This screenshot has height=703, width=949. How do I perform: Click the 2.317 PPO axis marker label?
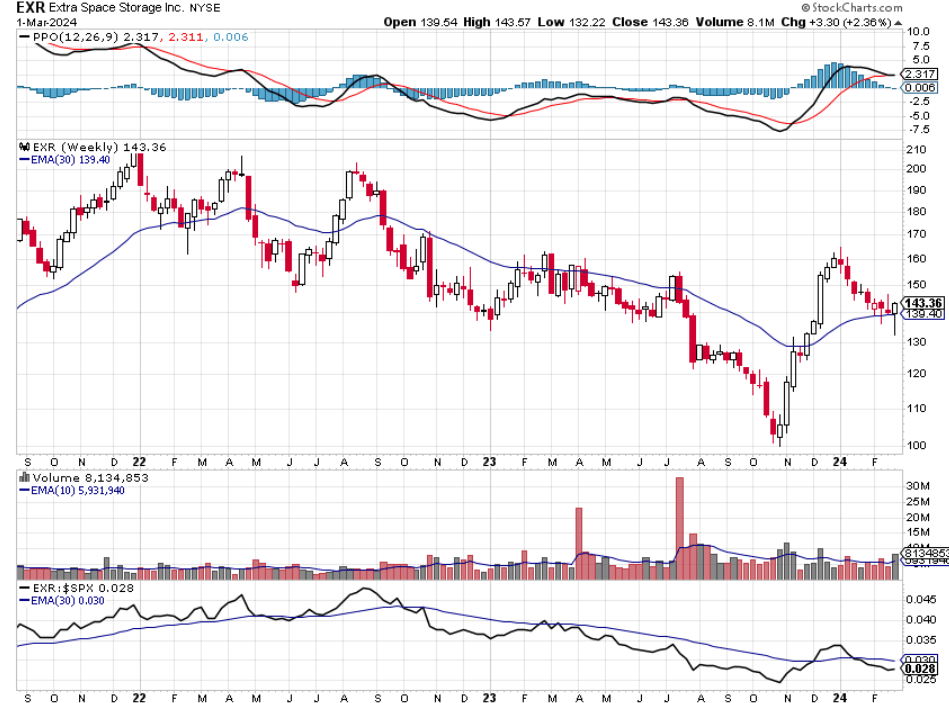click(x=919, y=74)
